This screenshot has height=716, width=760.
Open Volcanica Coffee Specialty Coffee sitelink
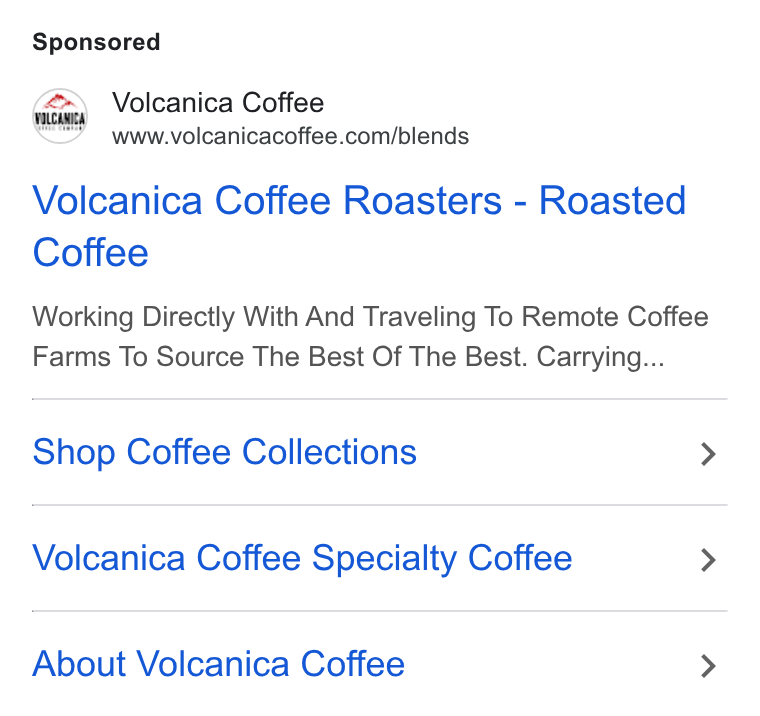coord(302,559)
